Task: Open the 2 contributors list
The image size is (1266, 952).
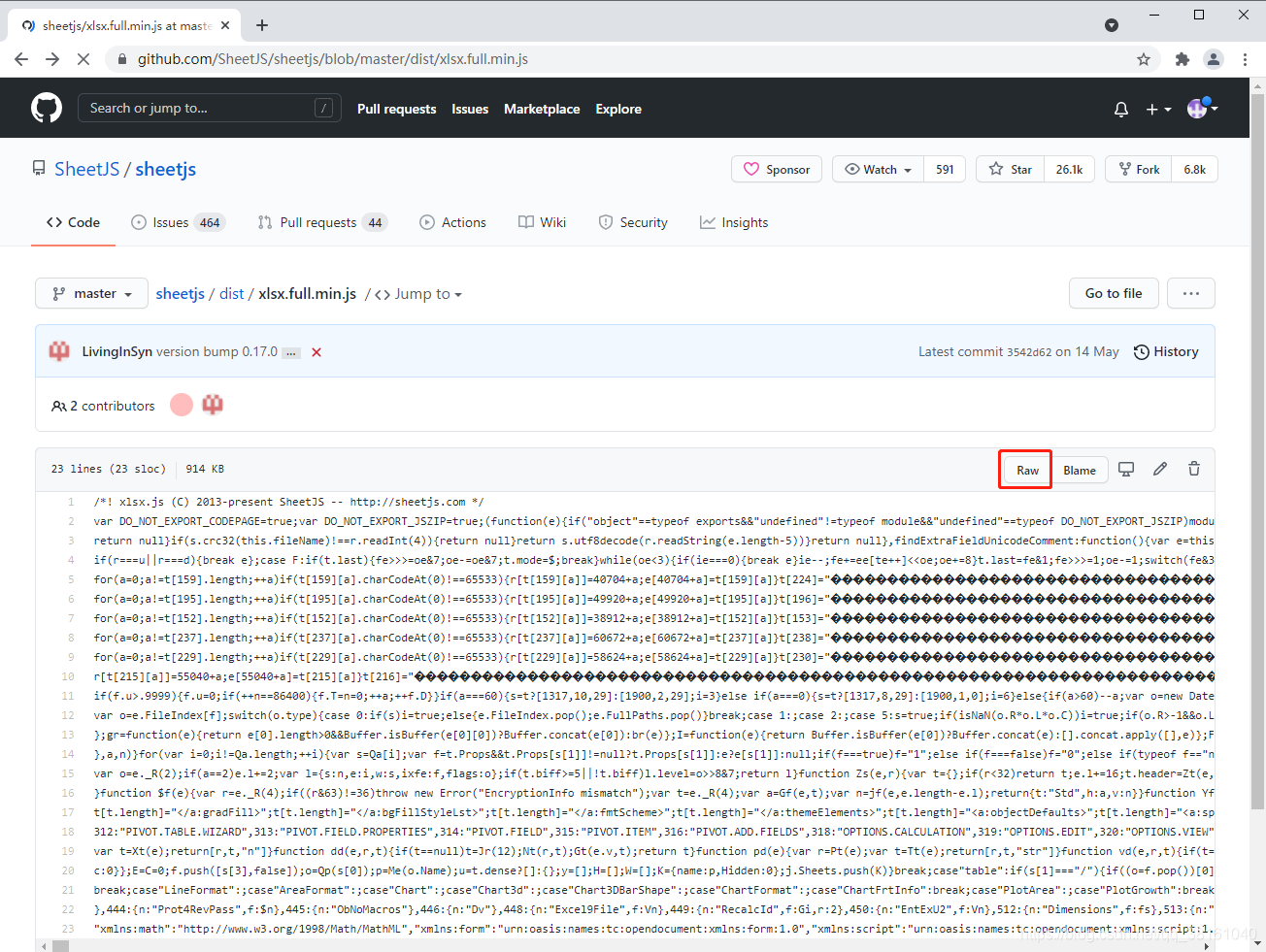Action: click(x=103, y=406)
